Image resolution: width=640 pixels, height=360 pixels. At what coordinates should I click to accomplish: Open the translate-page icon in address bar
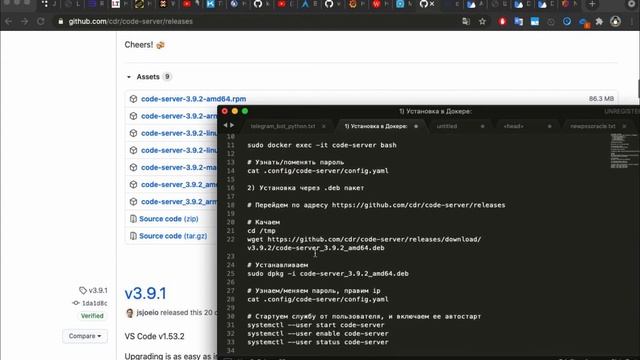[466, 21]
